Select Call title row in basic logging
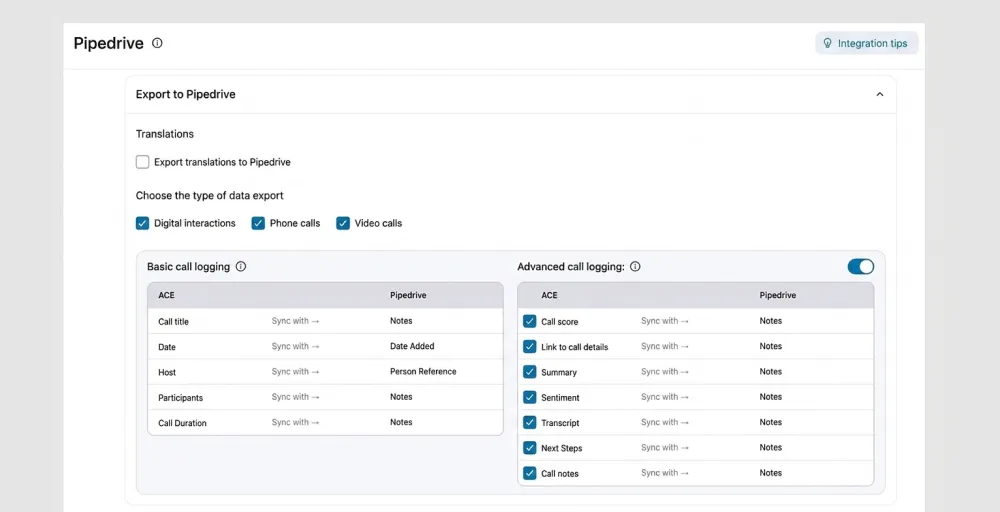Screen dimensions: 1000x512 click(325, 321)
